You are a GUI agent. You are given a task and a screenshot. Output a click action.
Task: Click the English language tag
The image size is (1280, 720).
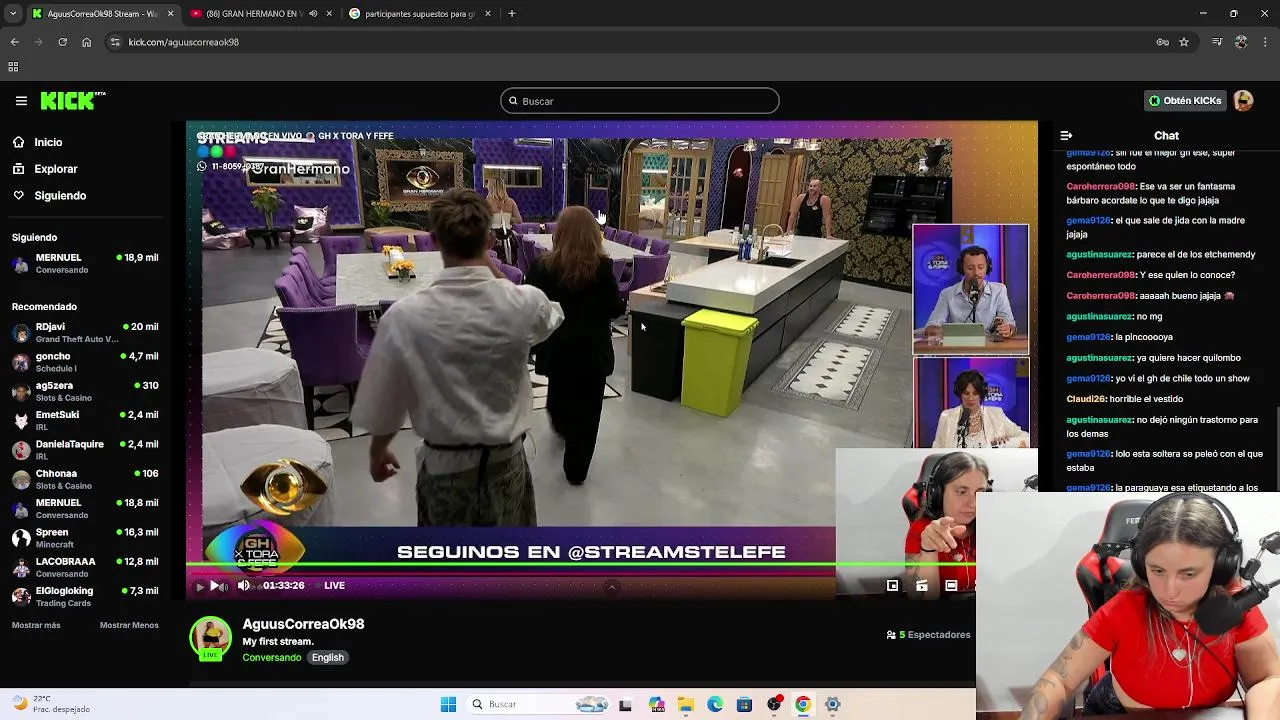tap(327, 658)
